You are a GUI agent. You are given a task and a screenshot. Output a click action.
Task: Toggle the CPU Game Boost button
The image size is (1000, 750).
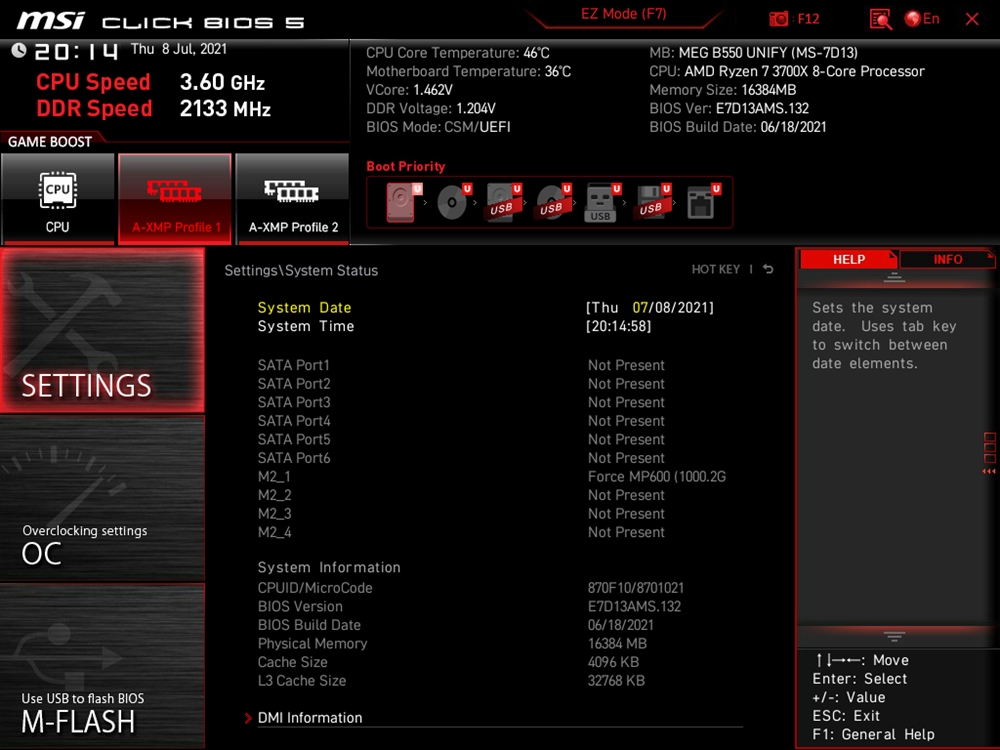(x=58, y=198)
